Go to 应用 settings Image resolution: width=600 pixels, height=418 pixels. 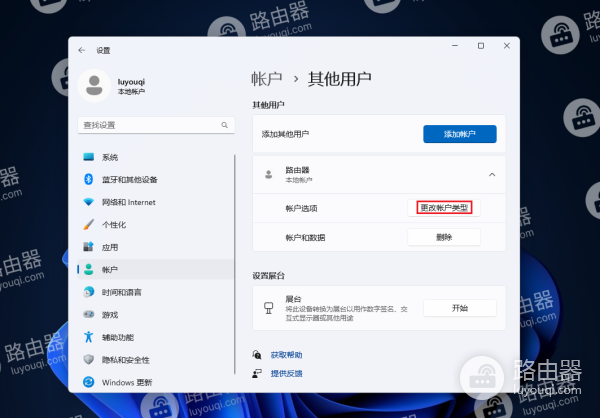(156, 247)
